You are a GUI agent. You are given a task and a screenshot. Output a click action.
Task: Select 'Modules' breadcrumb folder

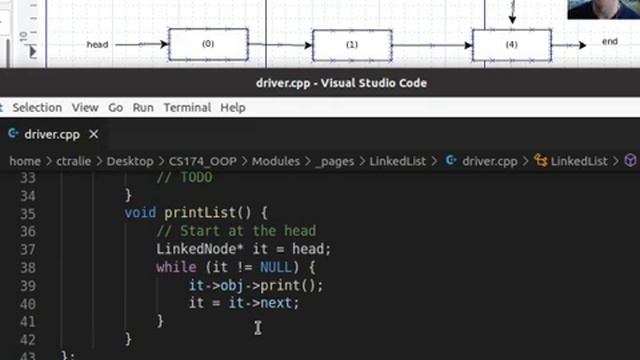coord(276,161)
